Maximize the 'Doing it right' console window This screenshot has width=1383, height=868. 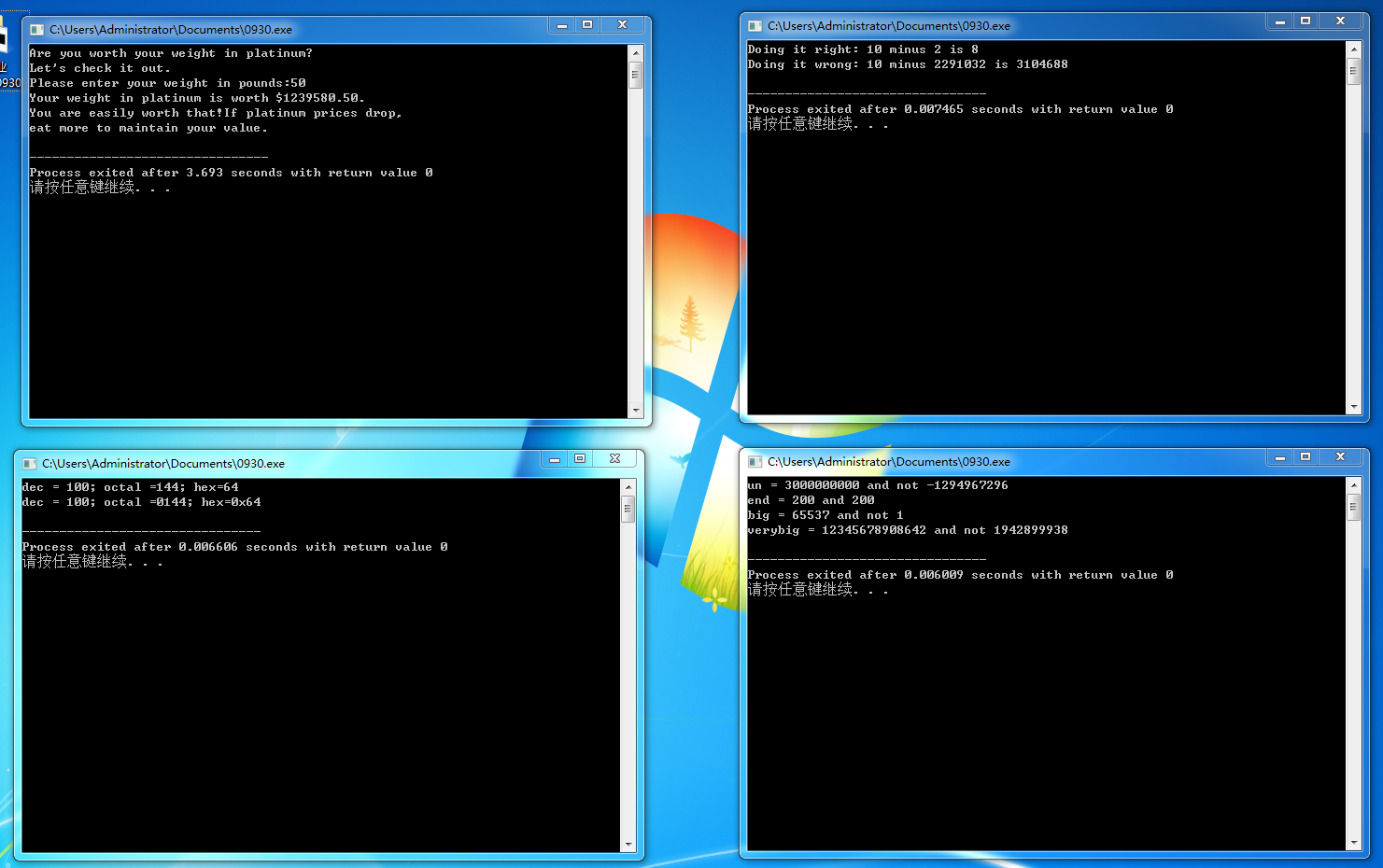1305,21
